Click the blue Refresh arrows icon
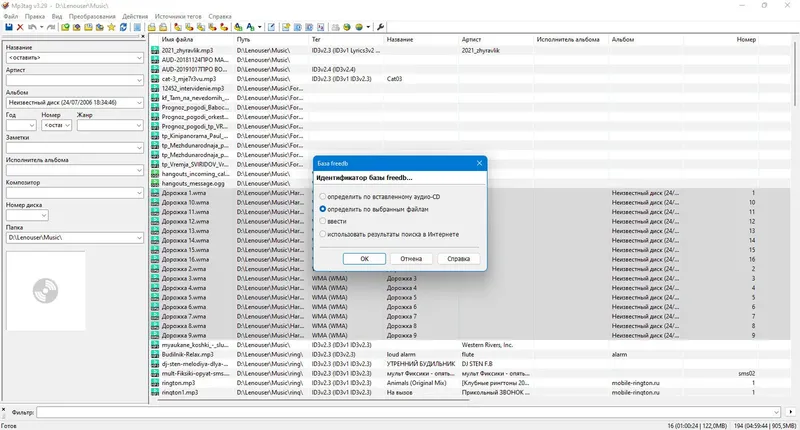The width and height of the screenshot is (800, 430). tap(123, 27)
